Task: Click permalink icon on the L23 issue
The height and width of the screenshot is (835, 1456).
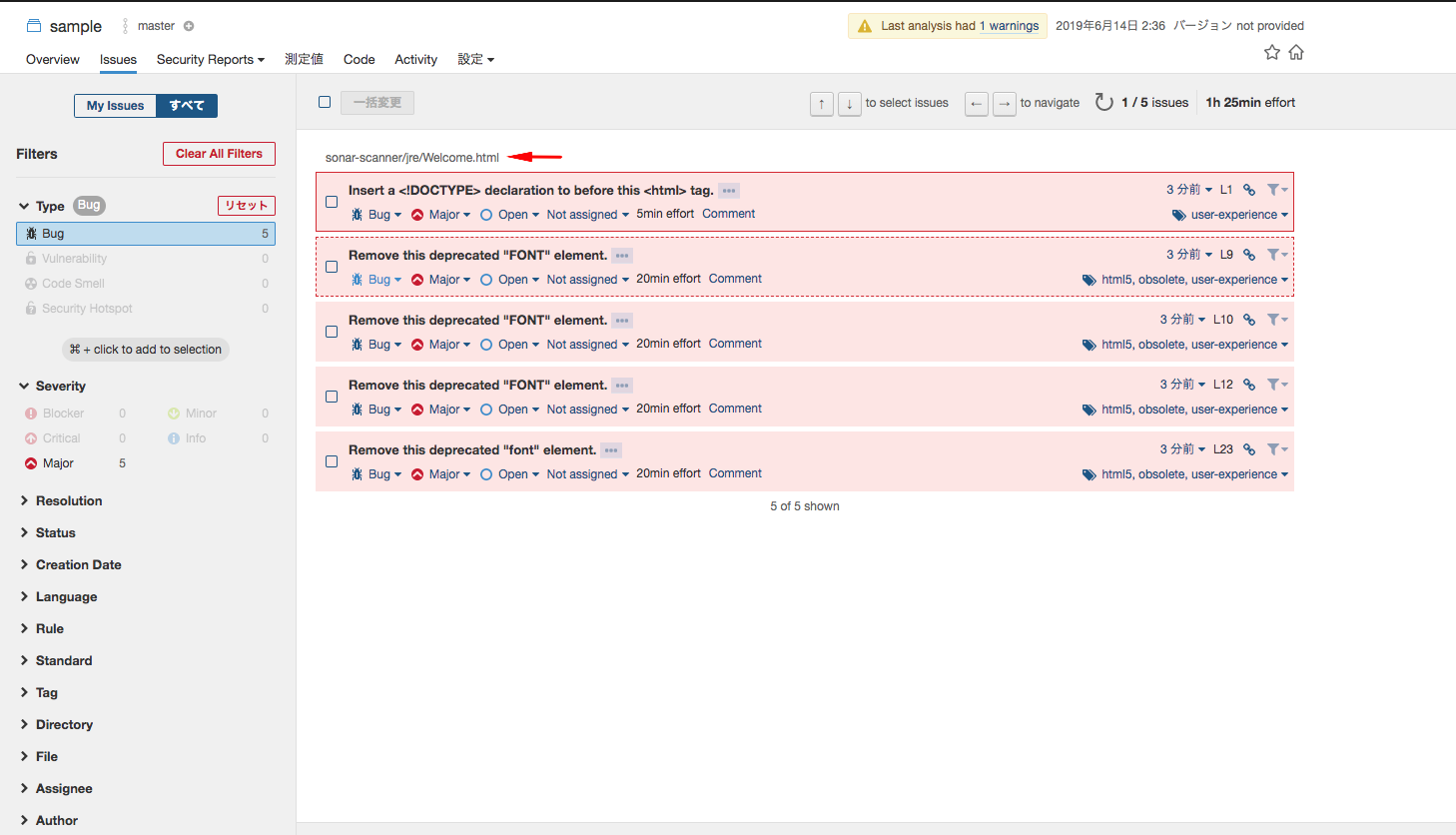Action: click(x=1249, y=449)
